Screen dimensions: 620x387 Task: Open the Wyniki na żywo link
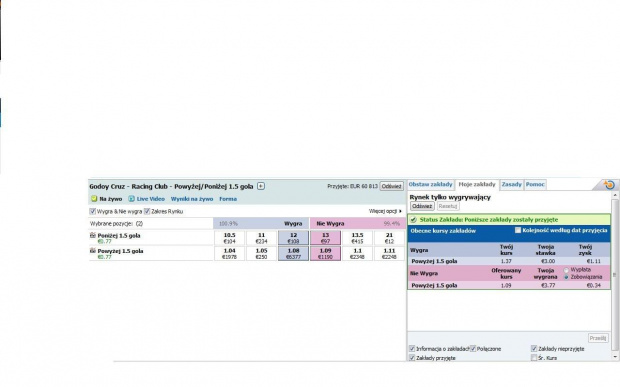[x=192, y=199]
